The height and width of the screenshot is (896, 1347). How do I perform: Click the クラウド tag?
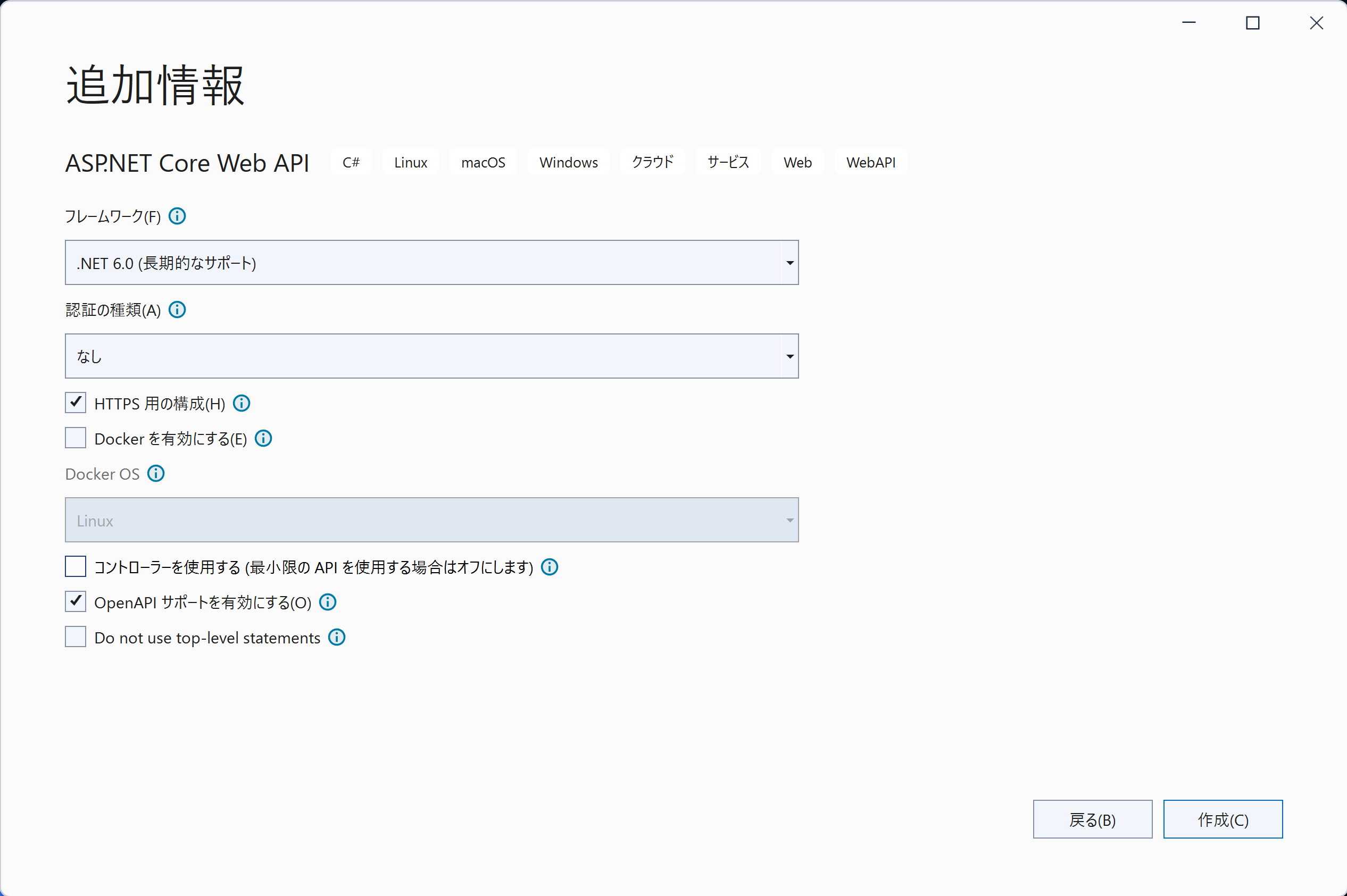point(652,162)
